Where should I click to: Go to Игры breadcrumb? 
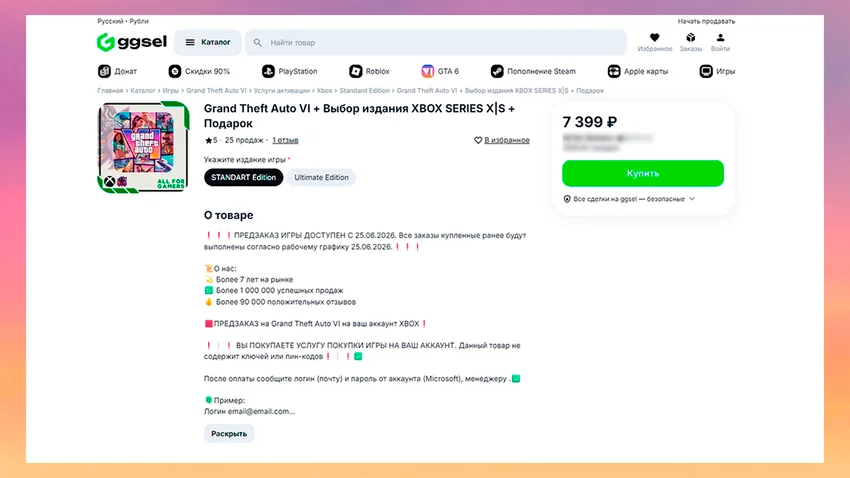(x=170, y=91)
